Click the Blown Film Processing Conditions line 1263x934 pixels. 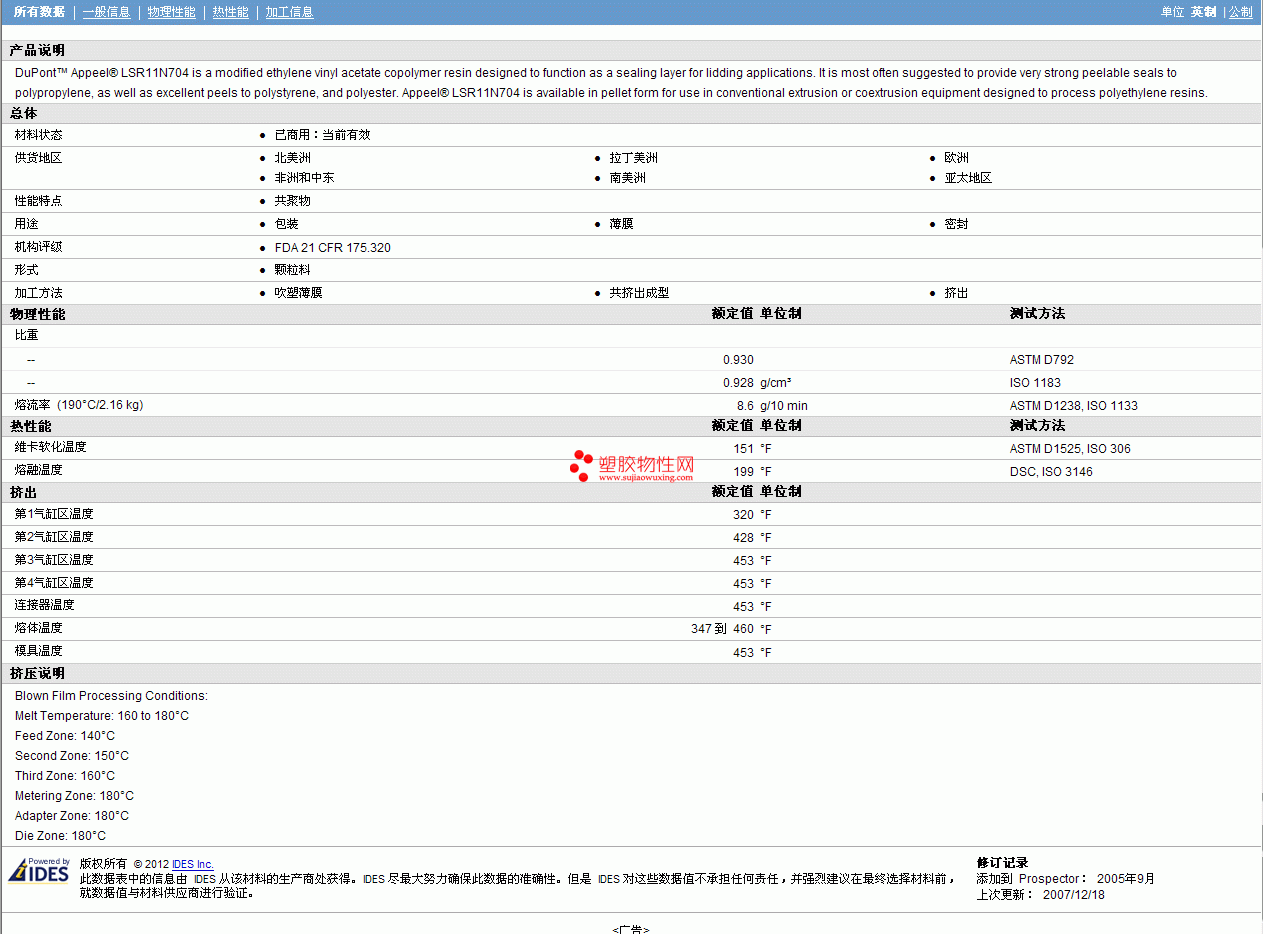tap(111, 696)
